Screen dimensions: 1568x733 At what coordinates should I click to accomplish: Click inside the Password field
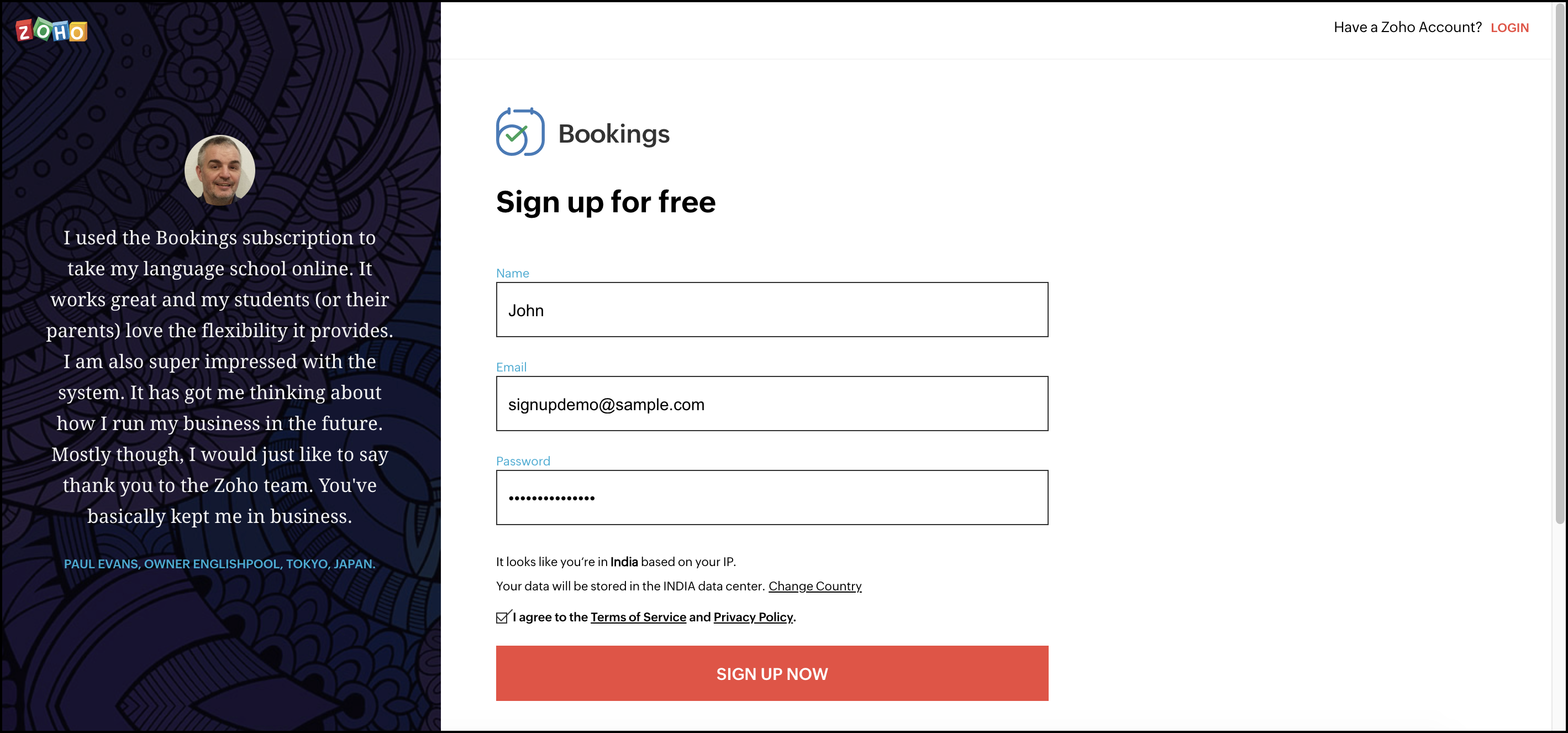[x=771, y=498]
